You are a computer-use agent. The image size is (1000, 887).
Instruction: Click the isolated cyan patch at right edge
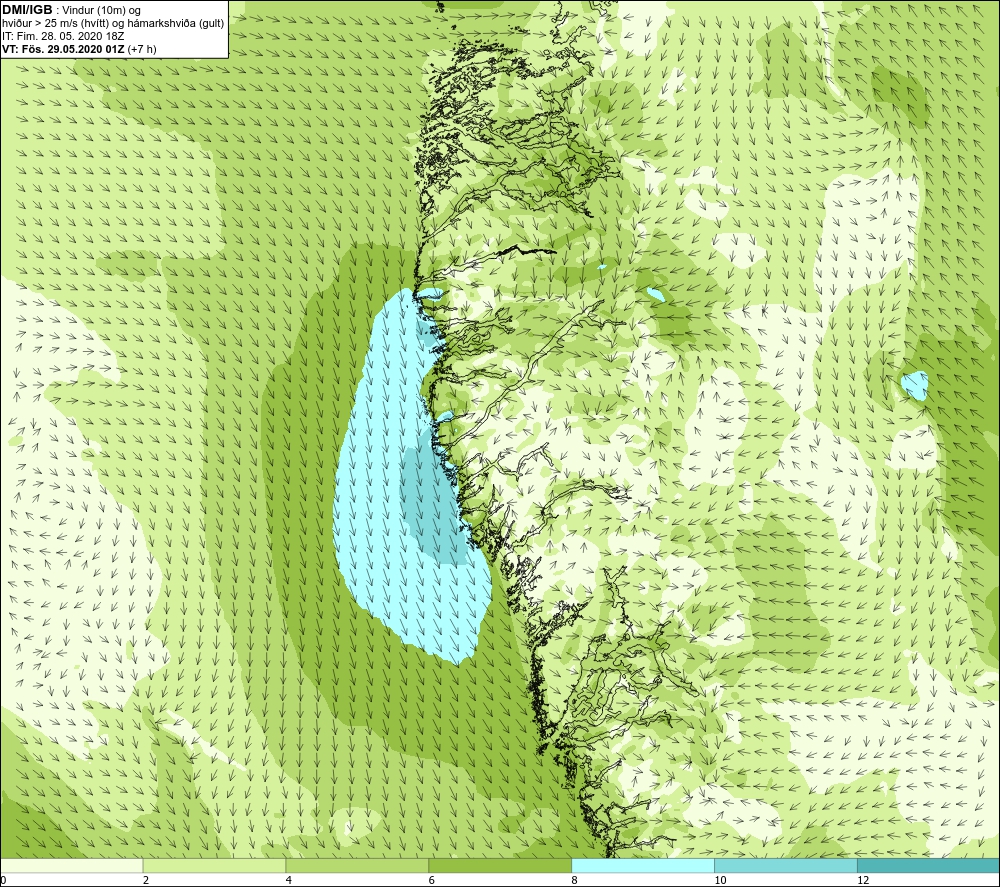(915, 385)
